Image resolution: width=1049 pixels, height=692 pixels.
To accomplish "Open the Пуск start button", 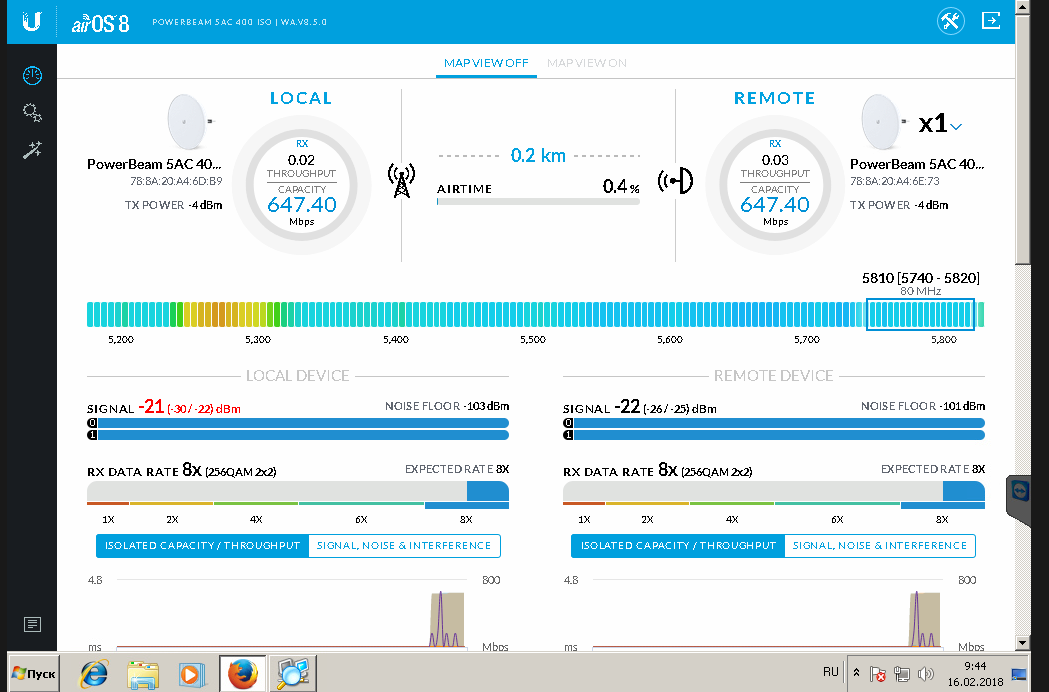I will tap(33, 673).
